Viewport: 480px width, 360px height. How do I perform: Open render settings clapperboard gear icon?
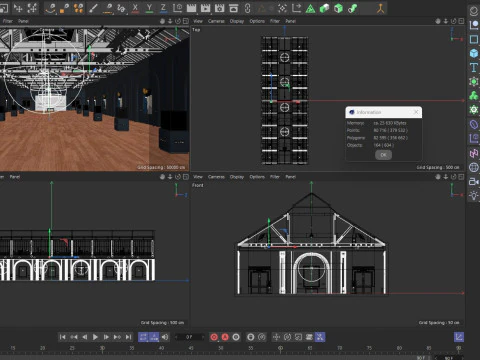[x=219, y=8]
